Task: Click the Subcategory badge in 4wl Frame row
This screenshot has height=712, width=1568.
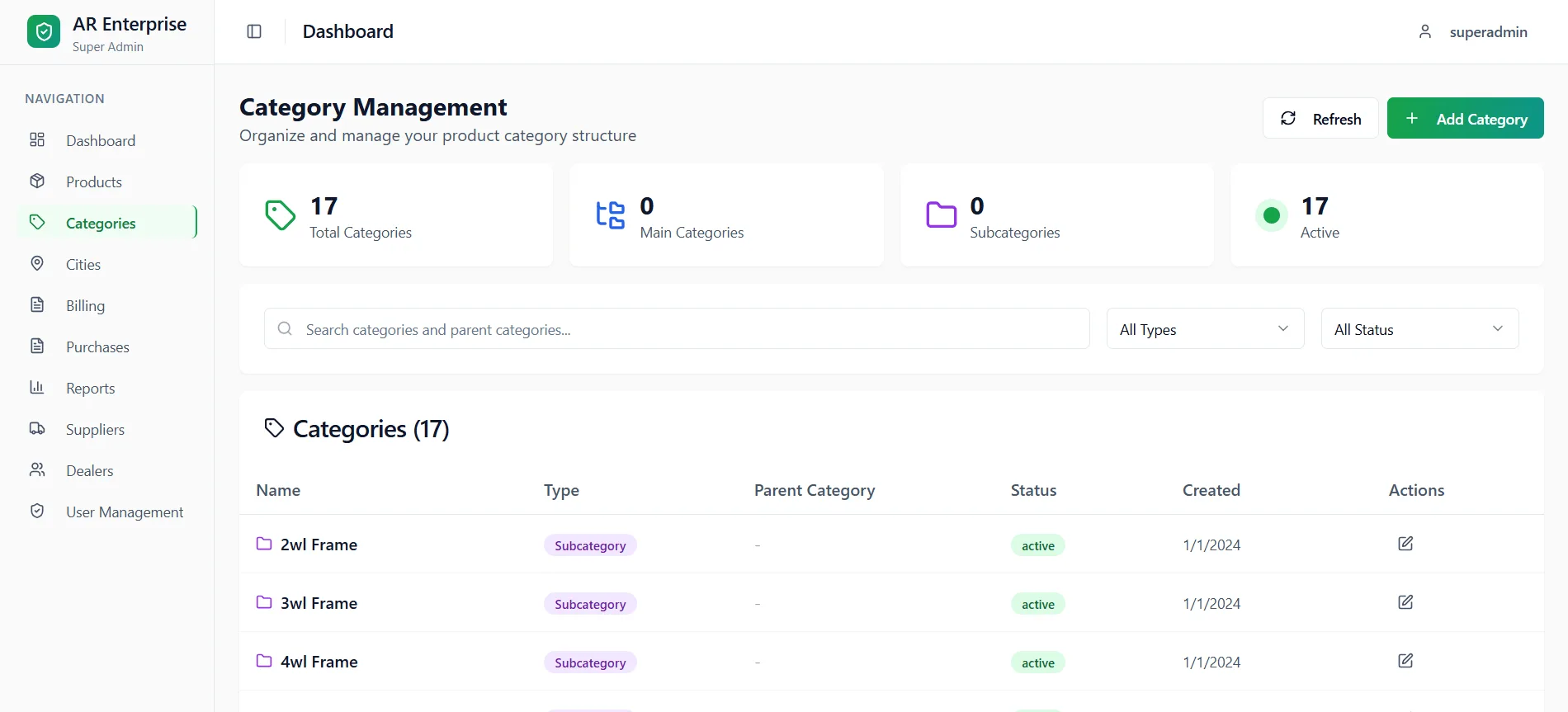Action: point(590,662)
